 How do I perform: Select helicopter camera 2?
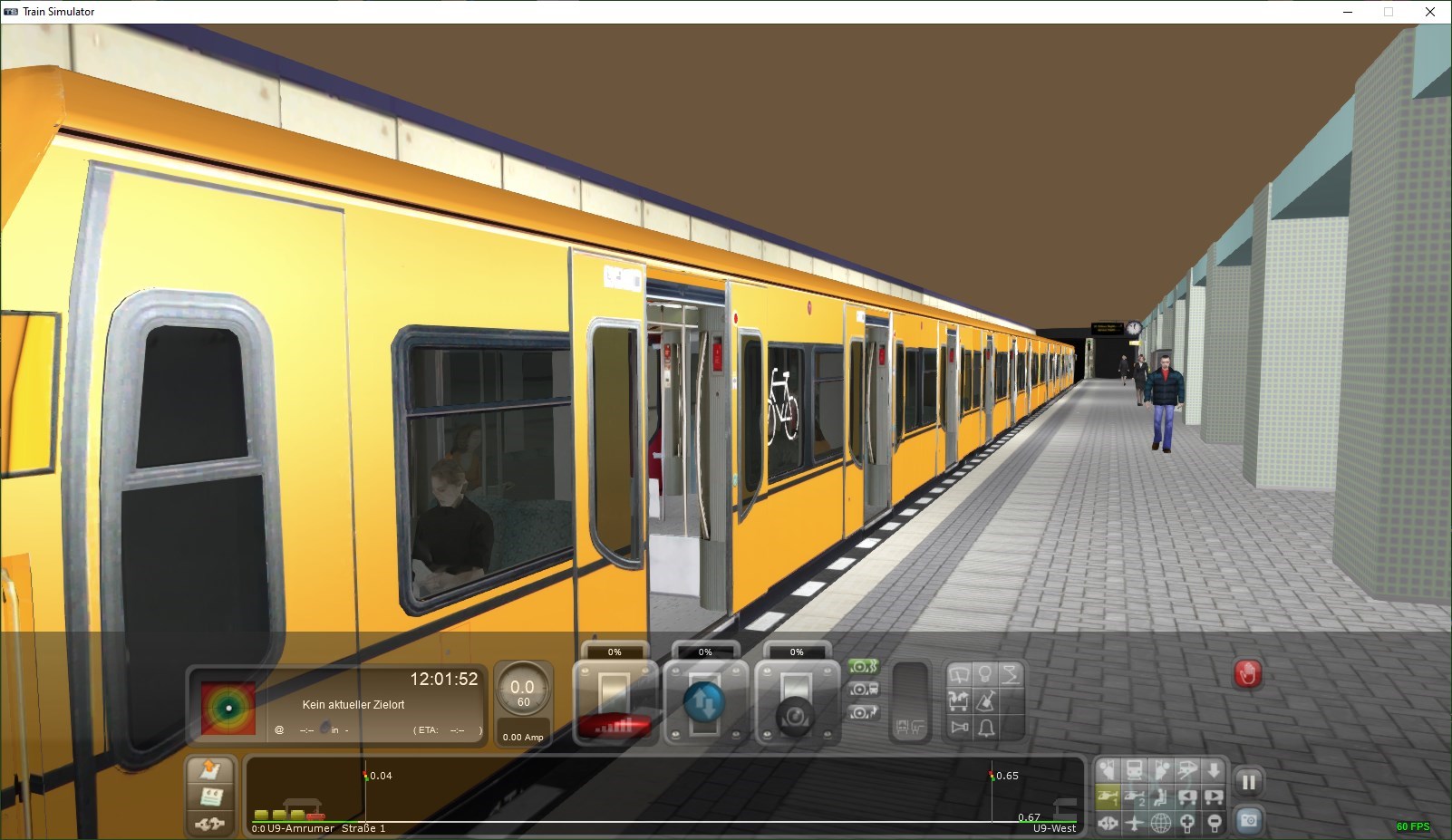pos(1134,797)
